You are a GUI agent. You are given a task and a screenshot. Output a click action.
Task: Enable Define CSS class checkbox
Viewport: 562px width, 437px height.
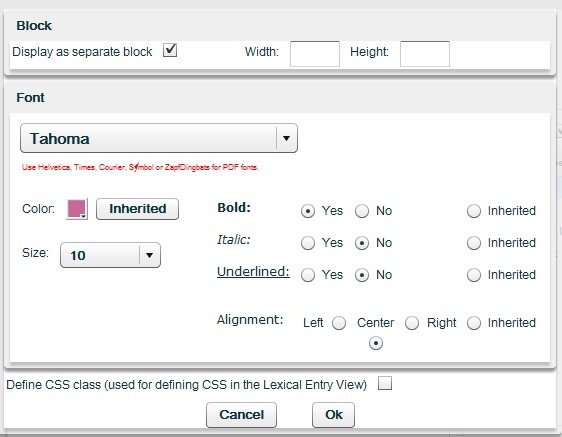coord(385,383)
